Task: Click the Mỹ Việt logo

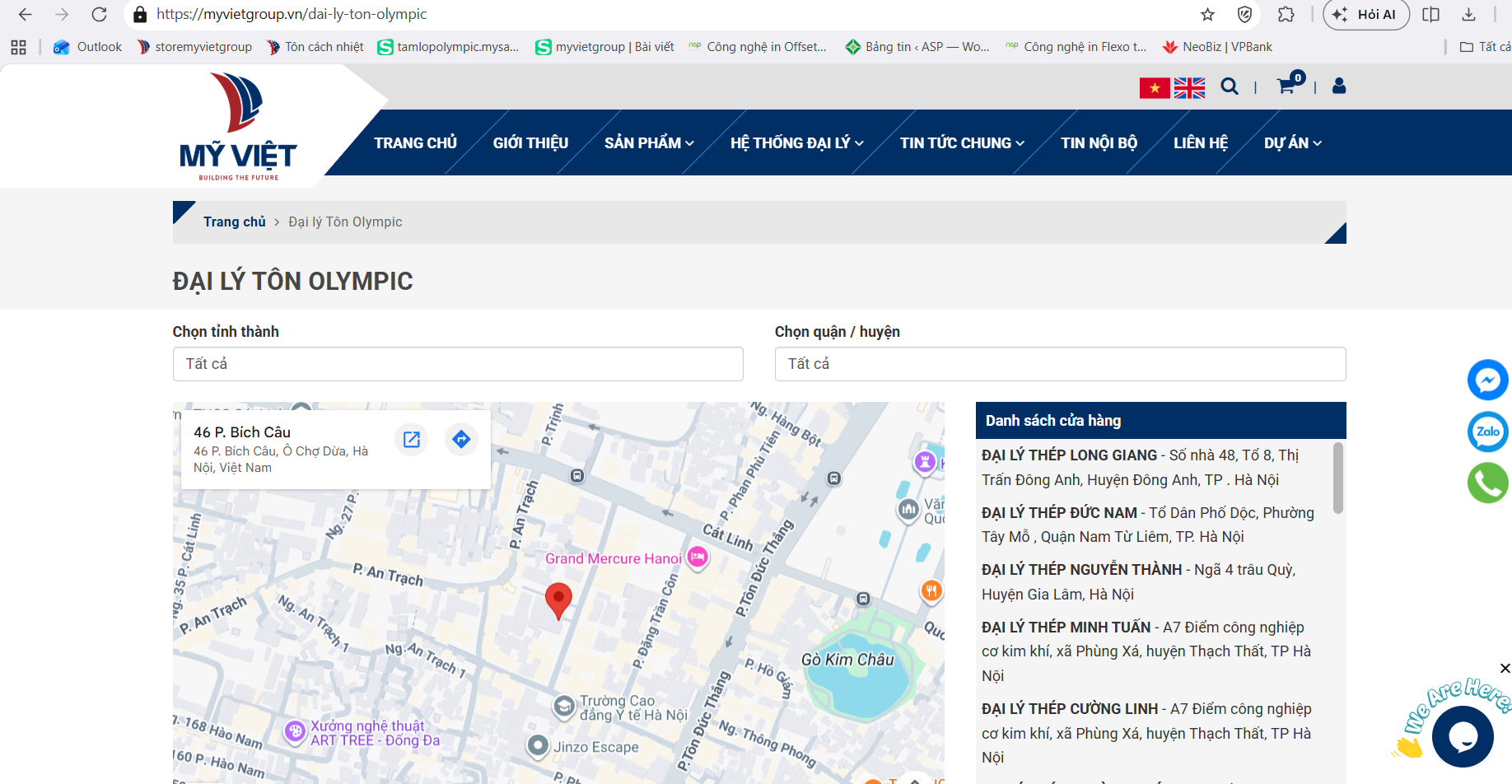Action: click(238, 126)
